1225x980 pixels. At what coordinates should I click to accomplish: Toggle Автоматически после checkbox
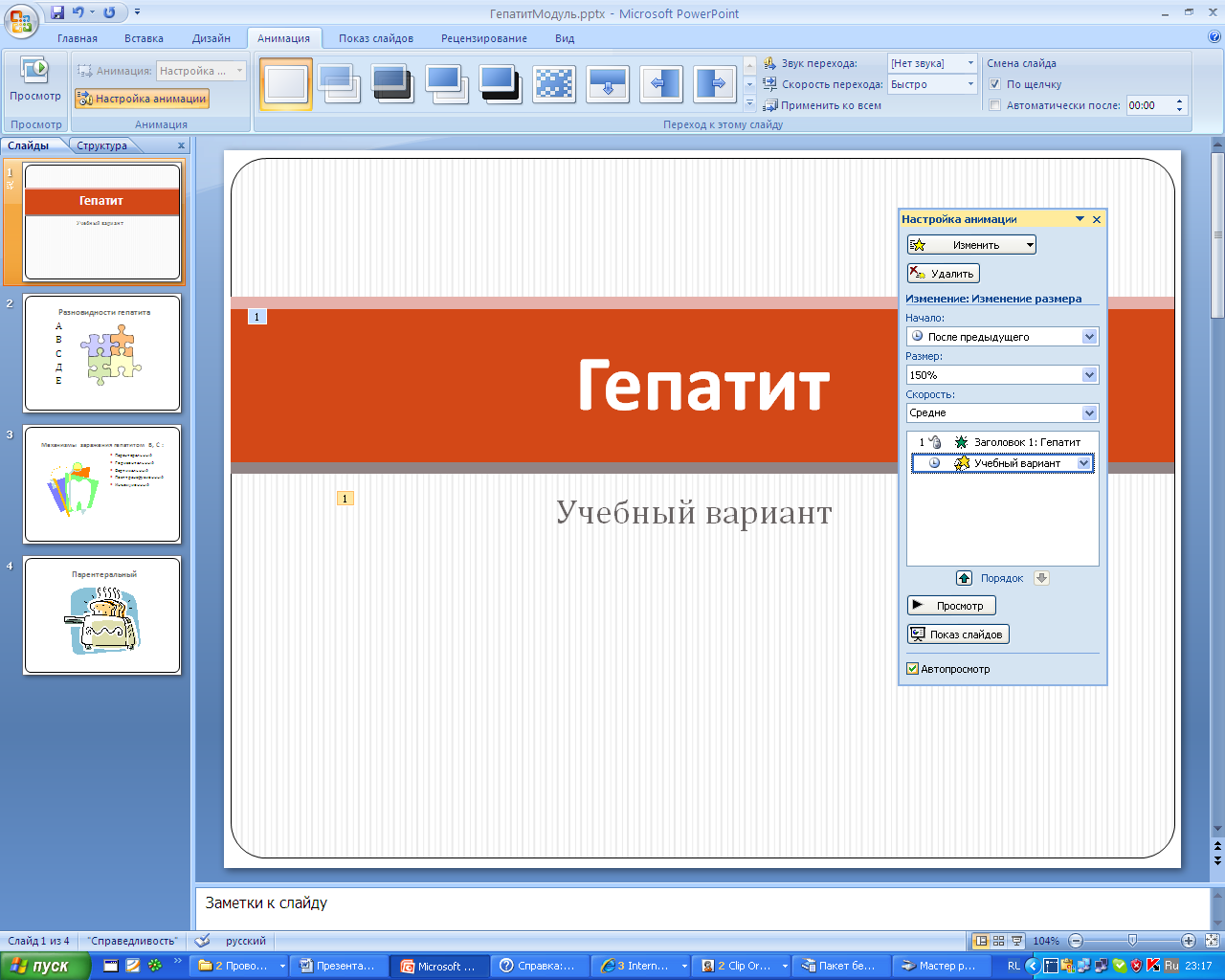[995, 105]
